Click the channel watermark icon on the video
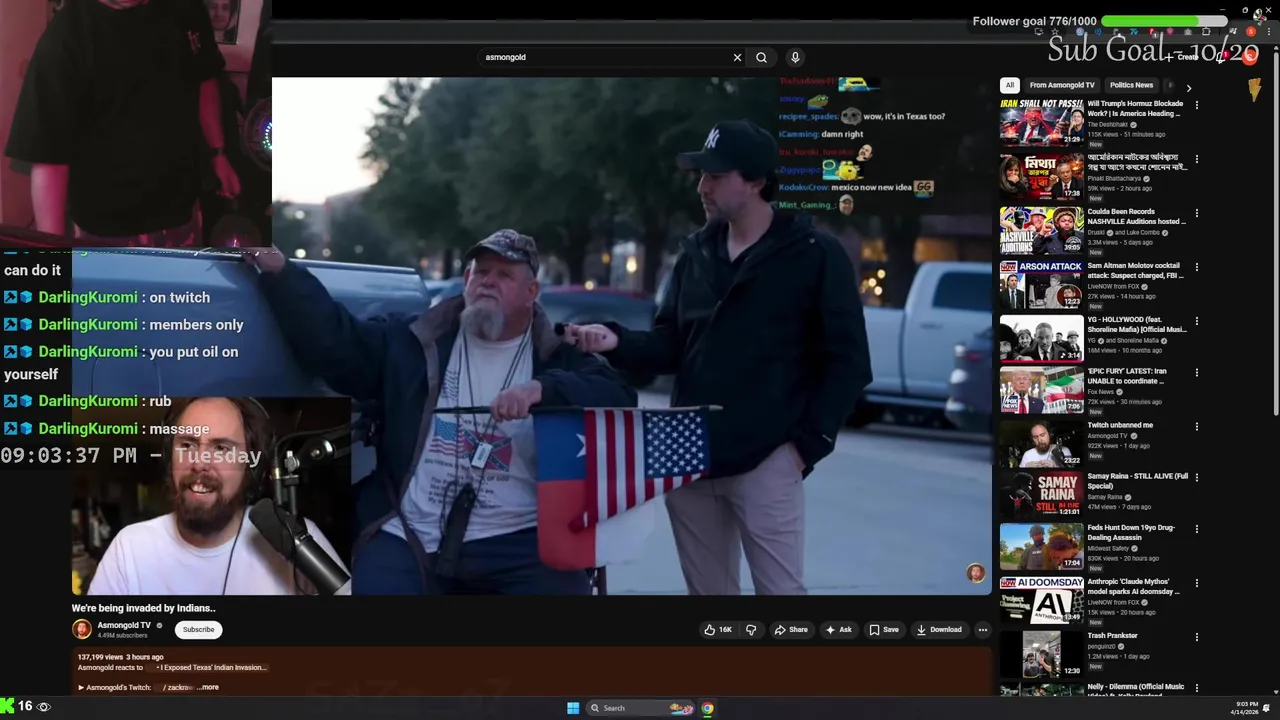 click(976, 572)
